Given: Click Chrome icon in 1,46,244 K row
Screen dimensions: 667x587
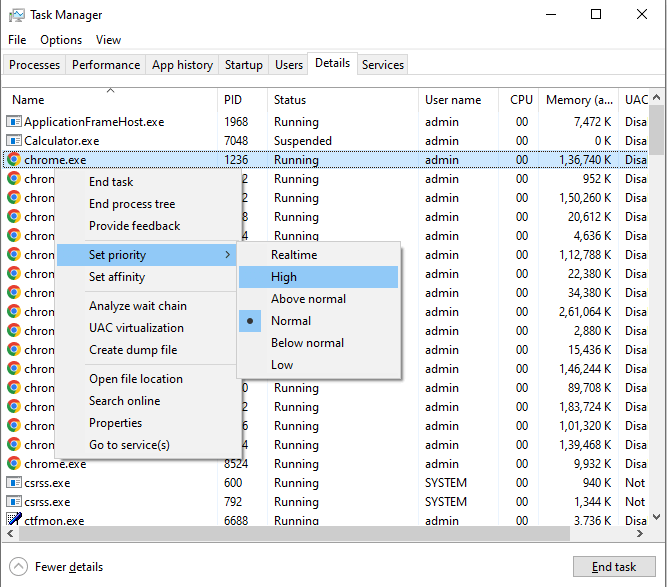Looking at the screenshot, I should (14, 369).
